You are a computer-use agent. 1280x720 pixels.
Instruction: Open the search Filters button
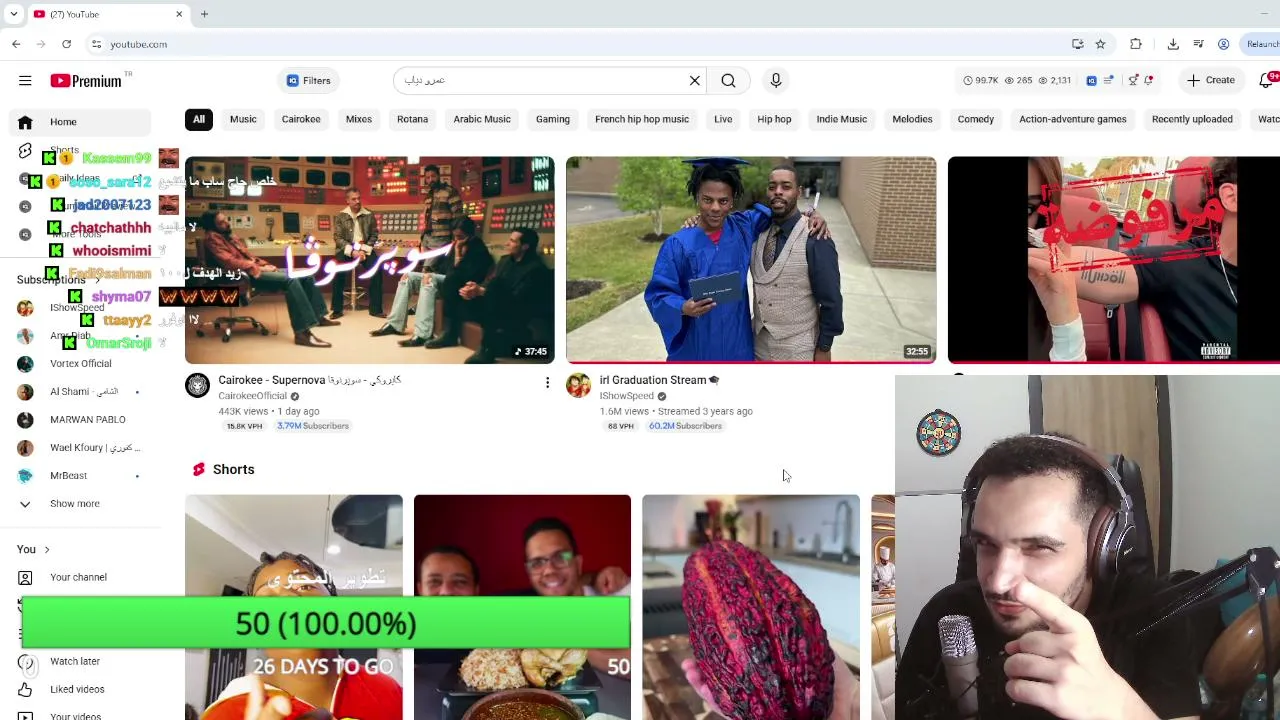tap(309, 81)
